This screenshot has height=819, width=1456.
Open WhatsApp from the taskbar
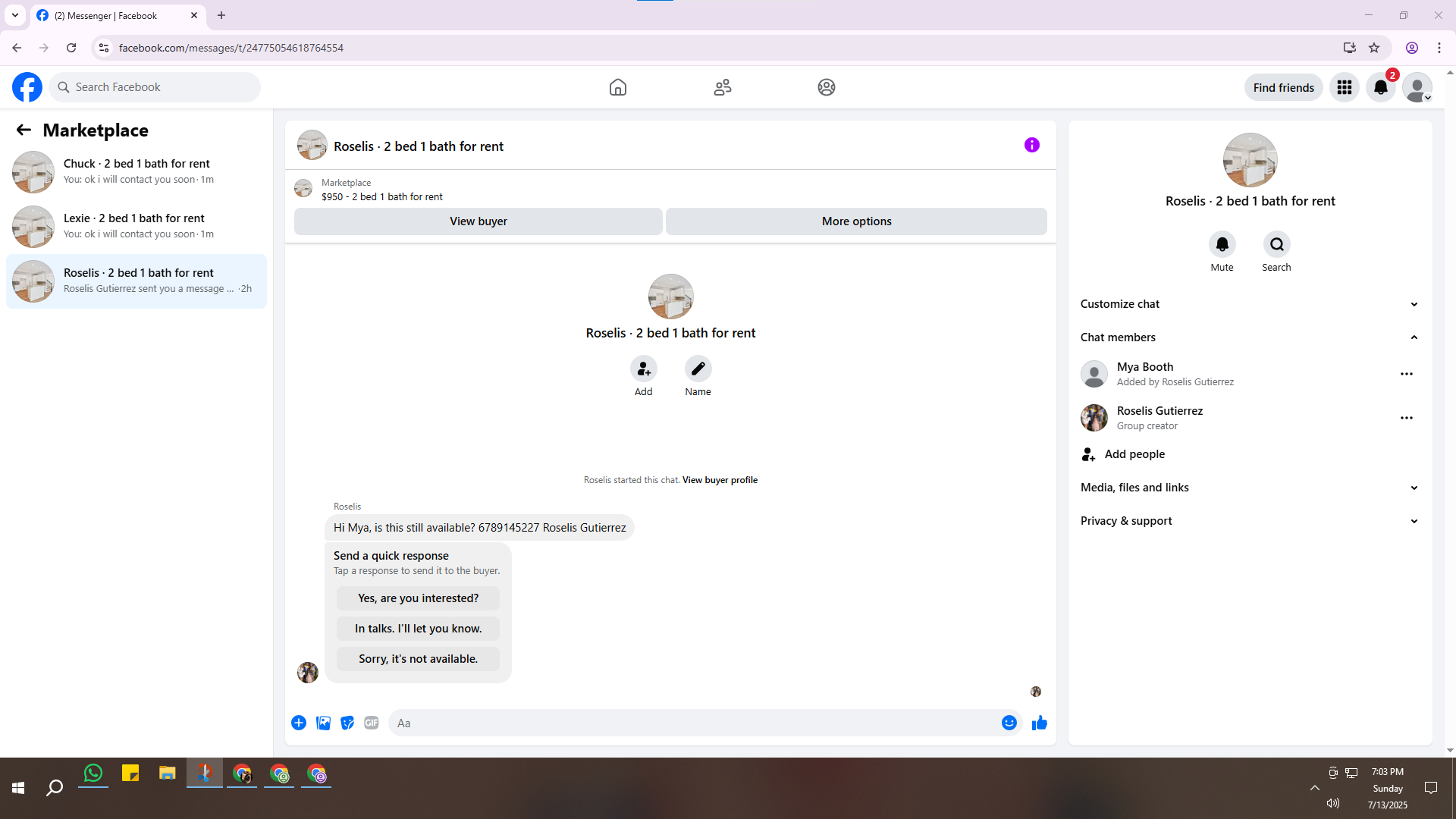click(x=93, y=773)
